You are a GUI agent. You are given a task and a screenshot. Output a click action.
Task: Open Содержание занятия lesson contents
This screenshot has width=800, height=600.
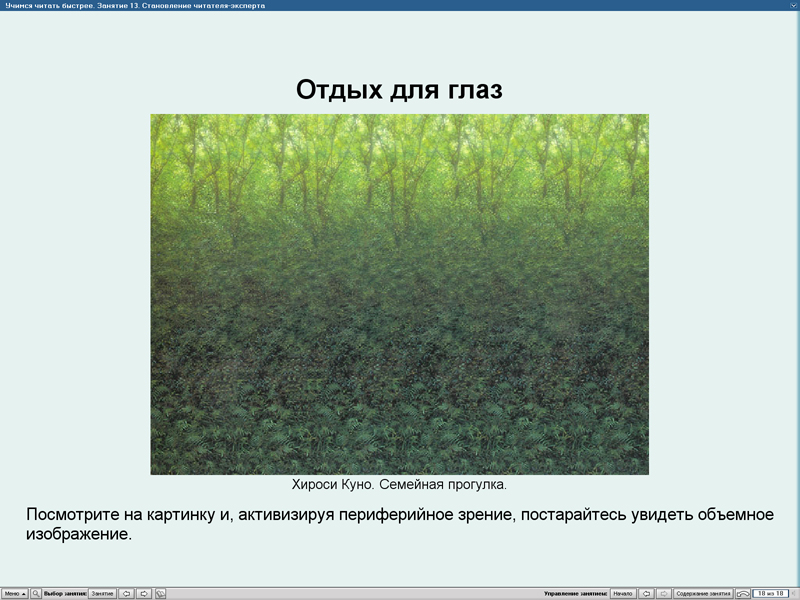pyautogui.click(x=703, y=594)
